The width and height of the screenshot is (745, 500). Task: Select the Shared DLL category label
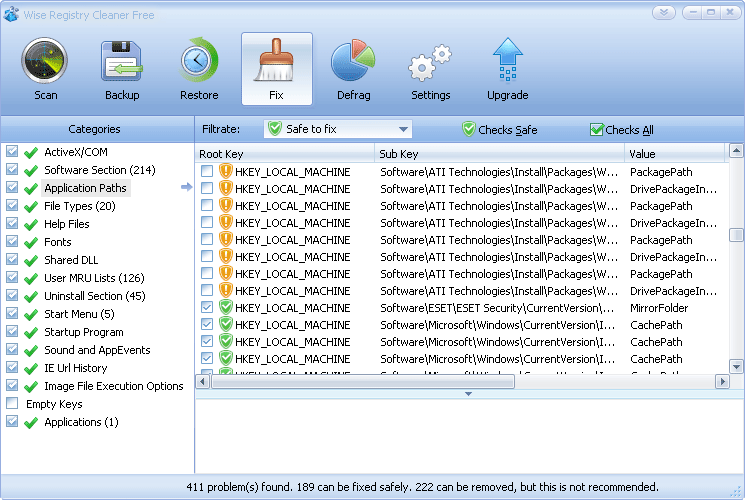(x=71, y=260)
